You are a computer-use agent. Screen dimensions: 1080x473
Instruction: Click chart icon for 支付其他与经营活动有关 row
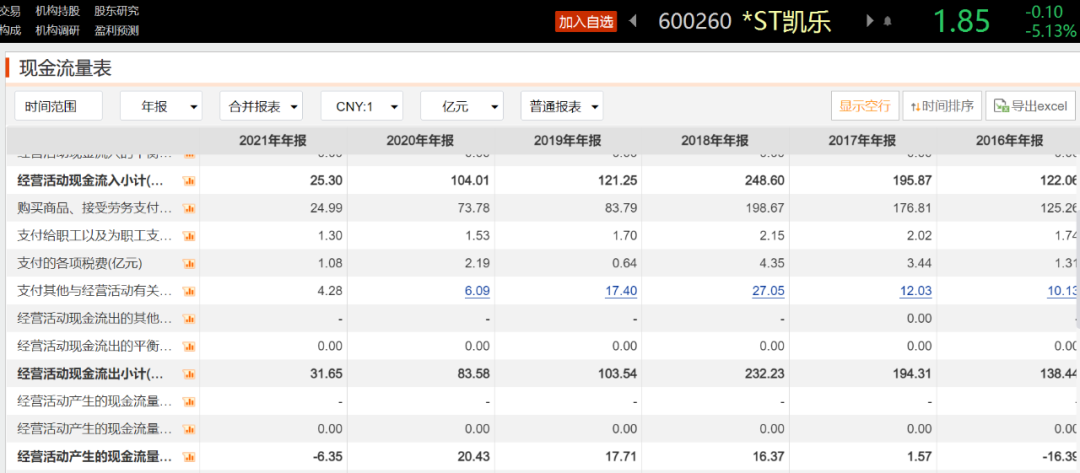[x=188, y=291]
